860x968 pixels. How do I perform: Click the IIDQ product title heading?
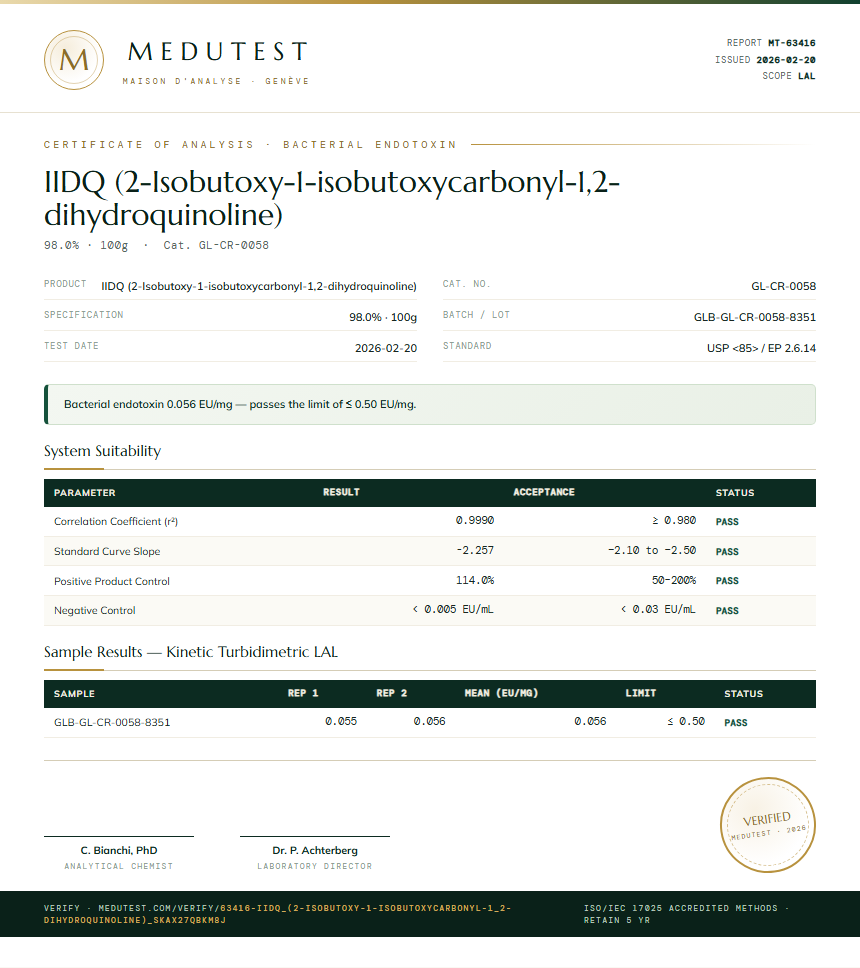[x=332, y=198]
